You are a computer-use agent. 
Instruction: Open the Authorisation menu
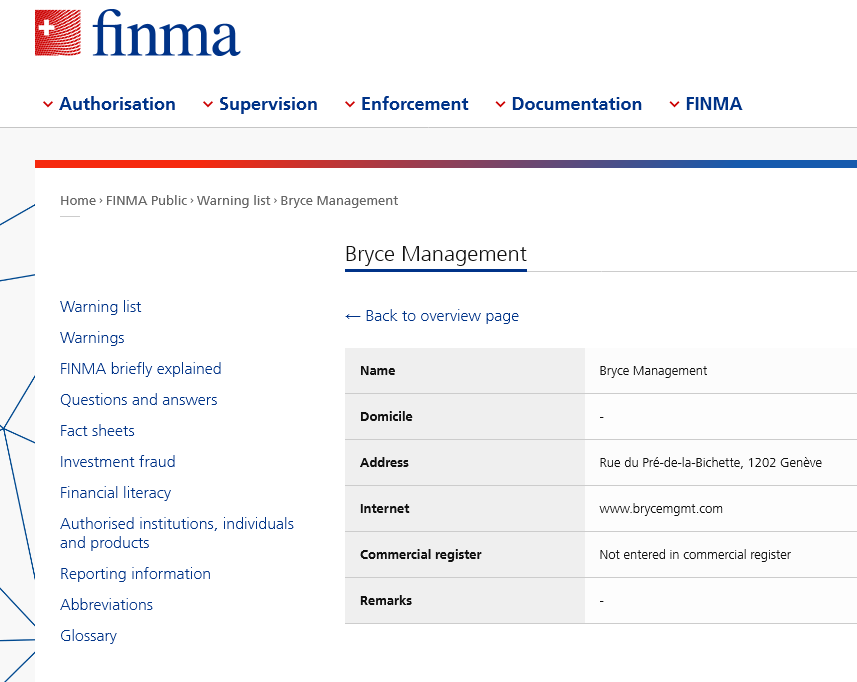[117, 104]
